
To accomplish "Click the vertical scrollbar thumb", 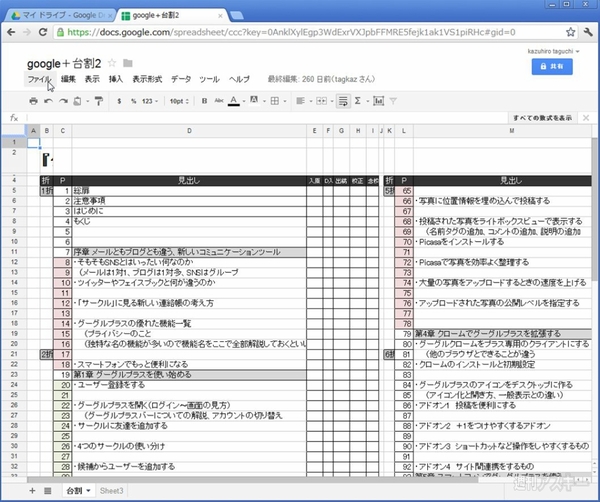I will click(594, 209).
